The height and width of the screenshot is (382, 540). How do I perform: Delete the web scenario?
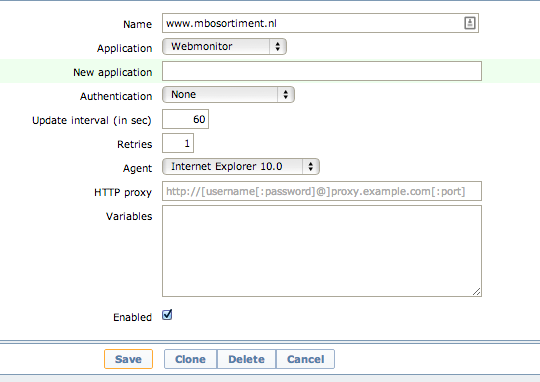(x=247, y=359)
